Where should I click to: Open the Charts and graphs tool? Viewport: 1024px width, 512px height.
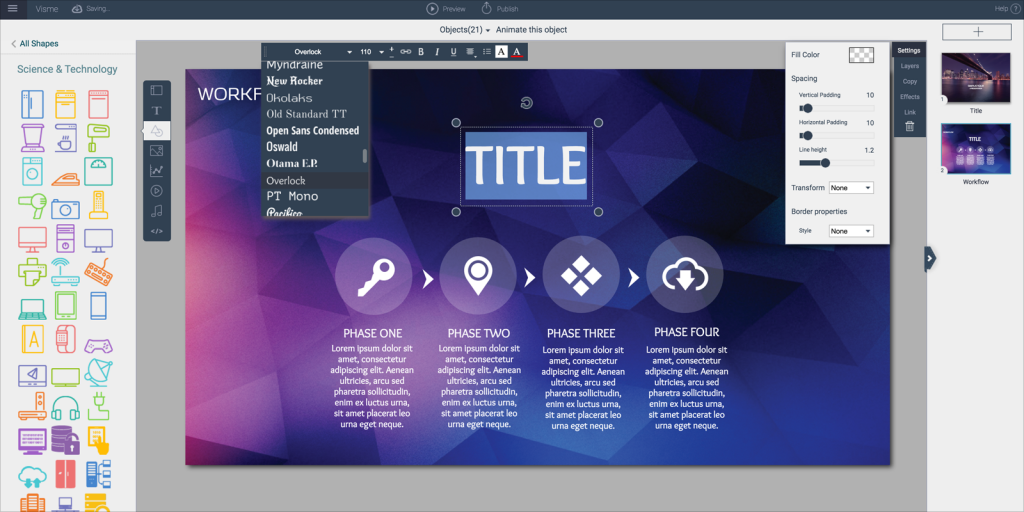157,170
